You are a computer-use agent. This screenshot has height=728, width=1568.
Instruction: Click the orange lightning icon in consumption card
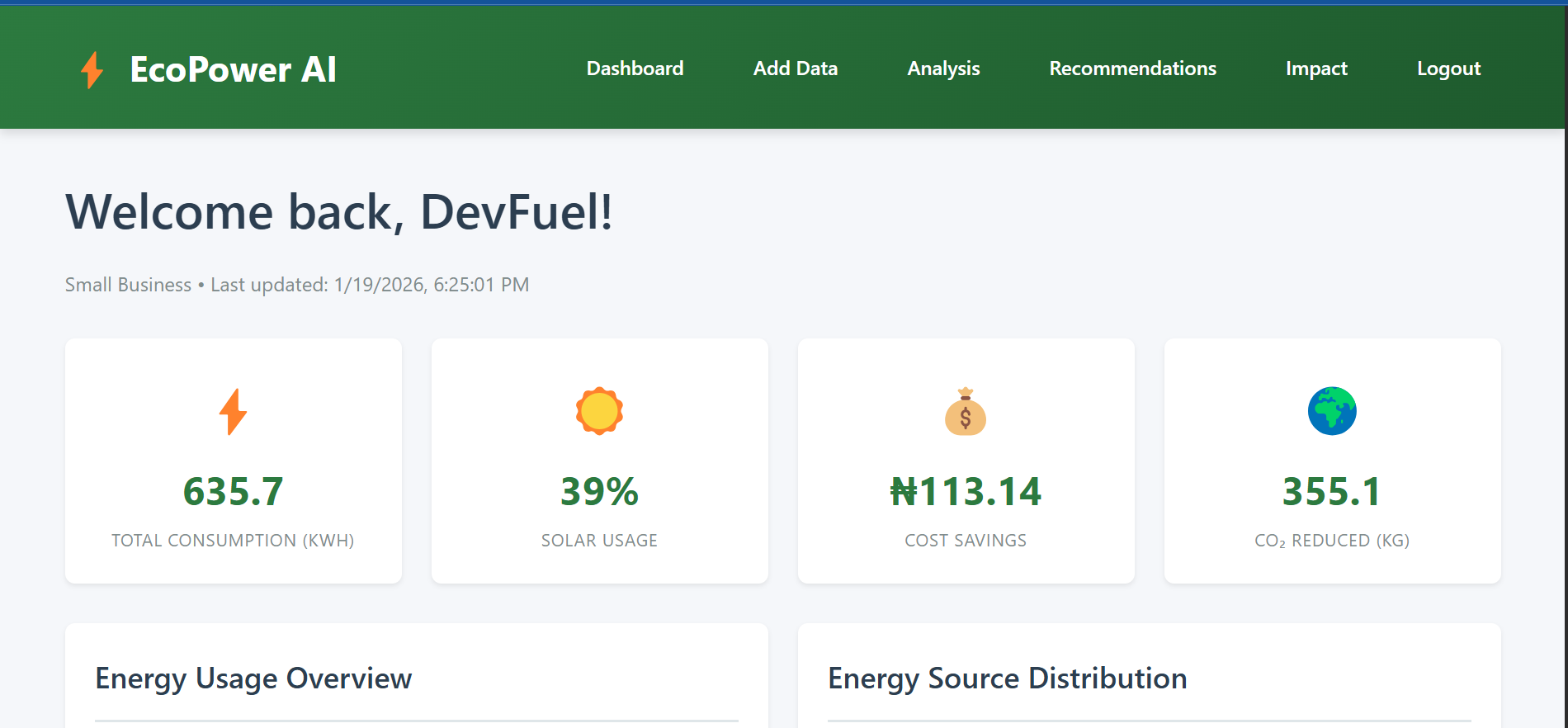coord(233,411)
